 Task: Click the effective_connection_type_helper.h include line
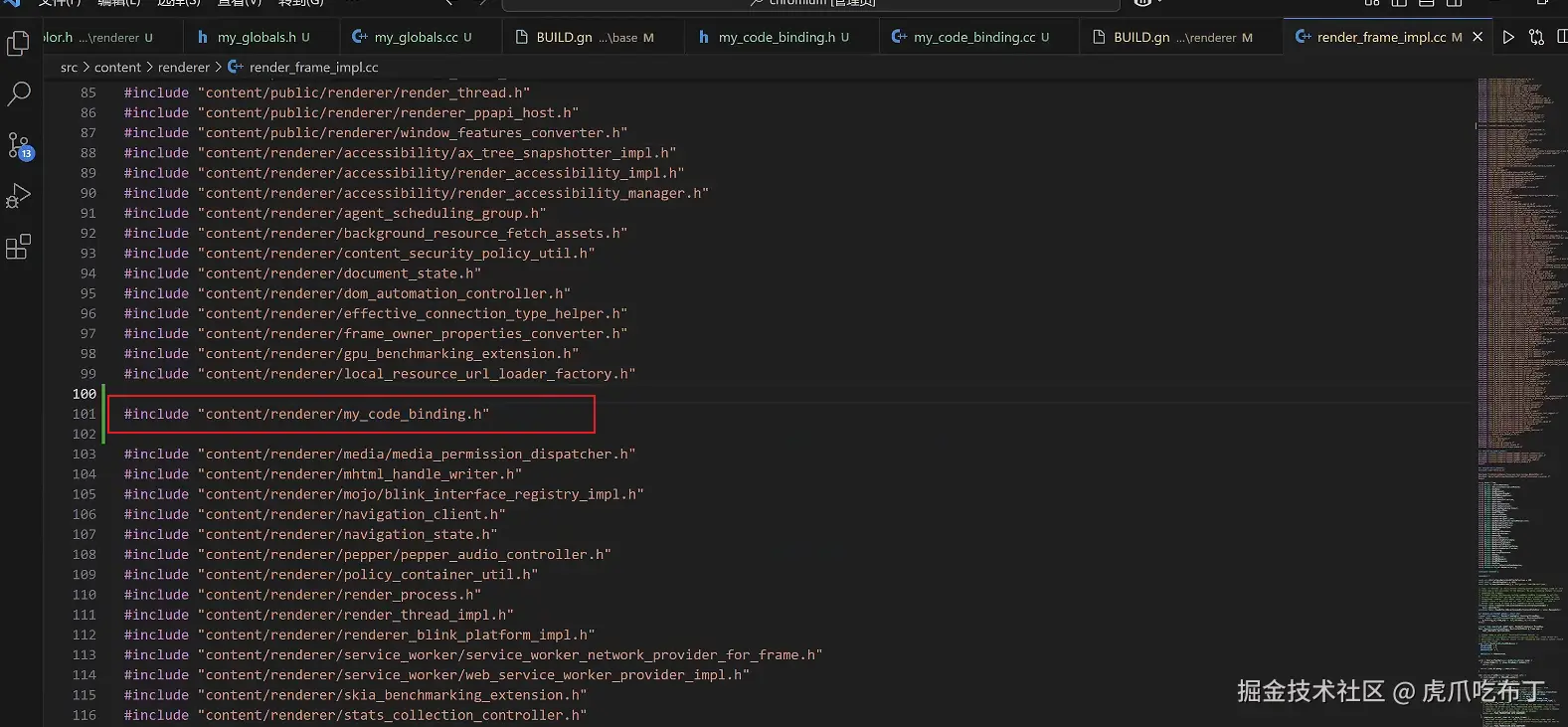pos(376,313)
